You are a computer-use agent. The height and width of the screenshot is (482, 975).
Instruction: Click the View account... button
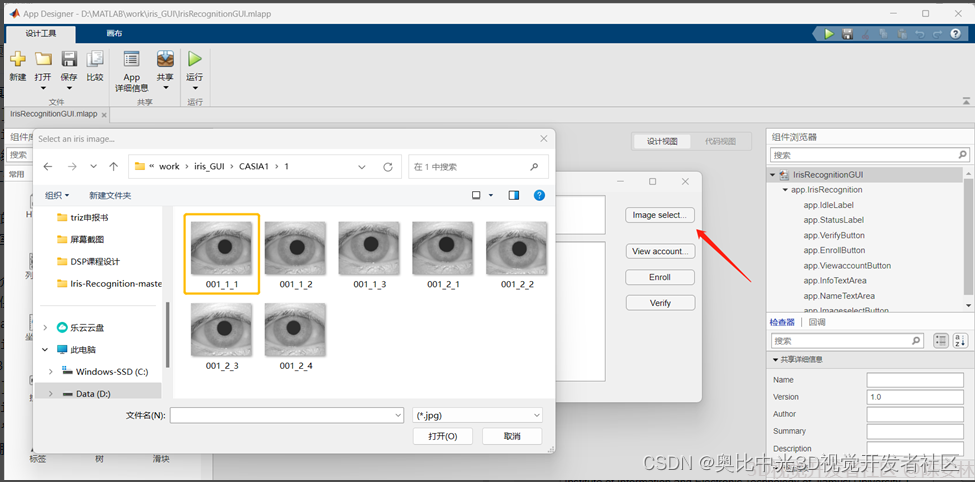click(x=660, y=251)
